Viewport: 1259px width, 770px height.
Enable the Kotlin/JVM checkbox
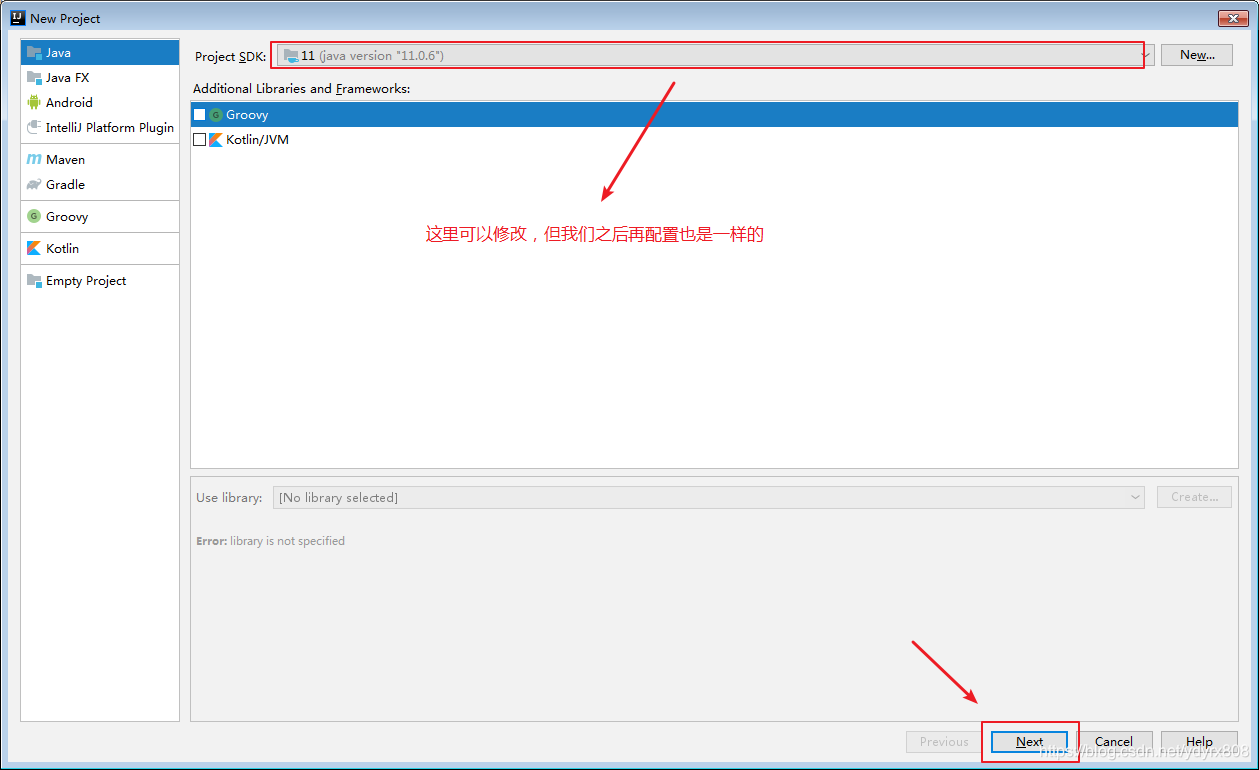coord(199,140)
